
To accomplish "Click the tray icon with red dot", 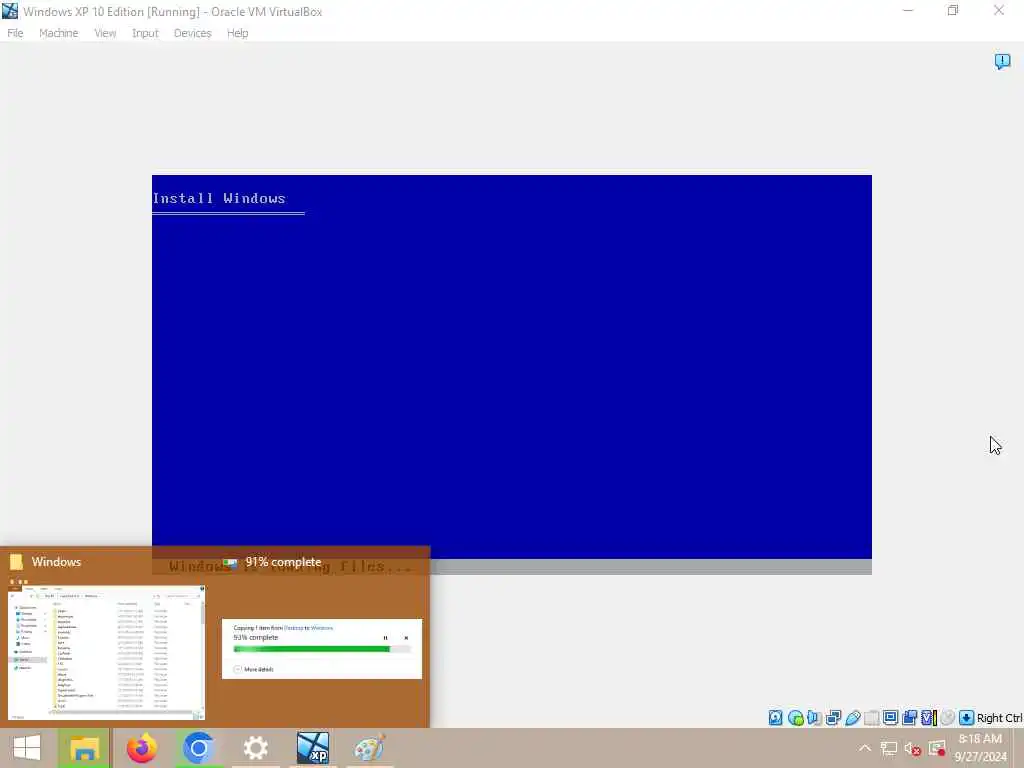I will [937, 748].
